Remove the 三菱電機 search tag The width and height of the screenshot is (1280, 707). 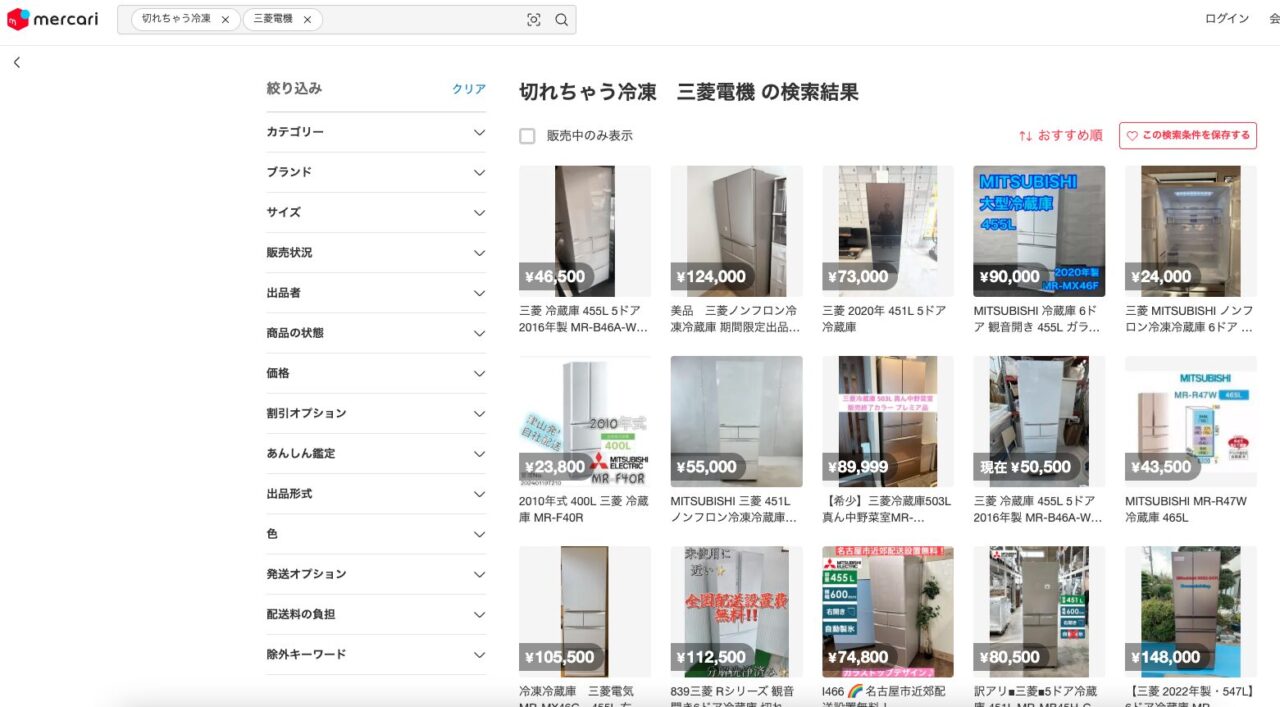pyautogui.click(x=307, y=20)
